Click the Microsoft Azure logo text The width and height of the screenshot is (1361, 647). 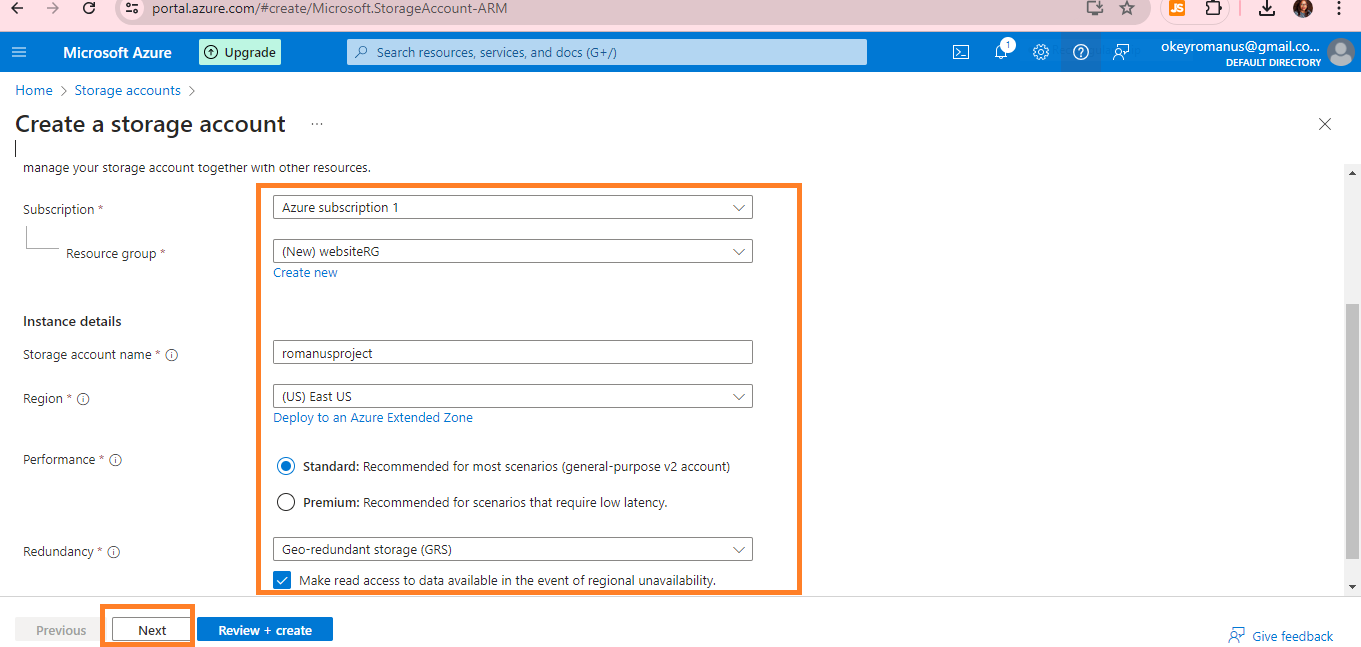(x=117, y=52)
